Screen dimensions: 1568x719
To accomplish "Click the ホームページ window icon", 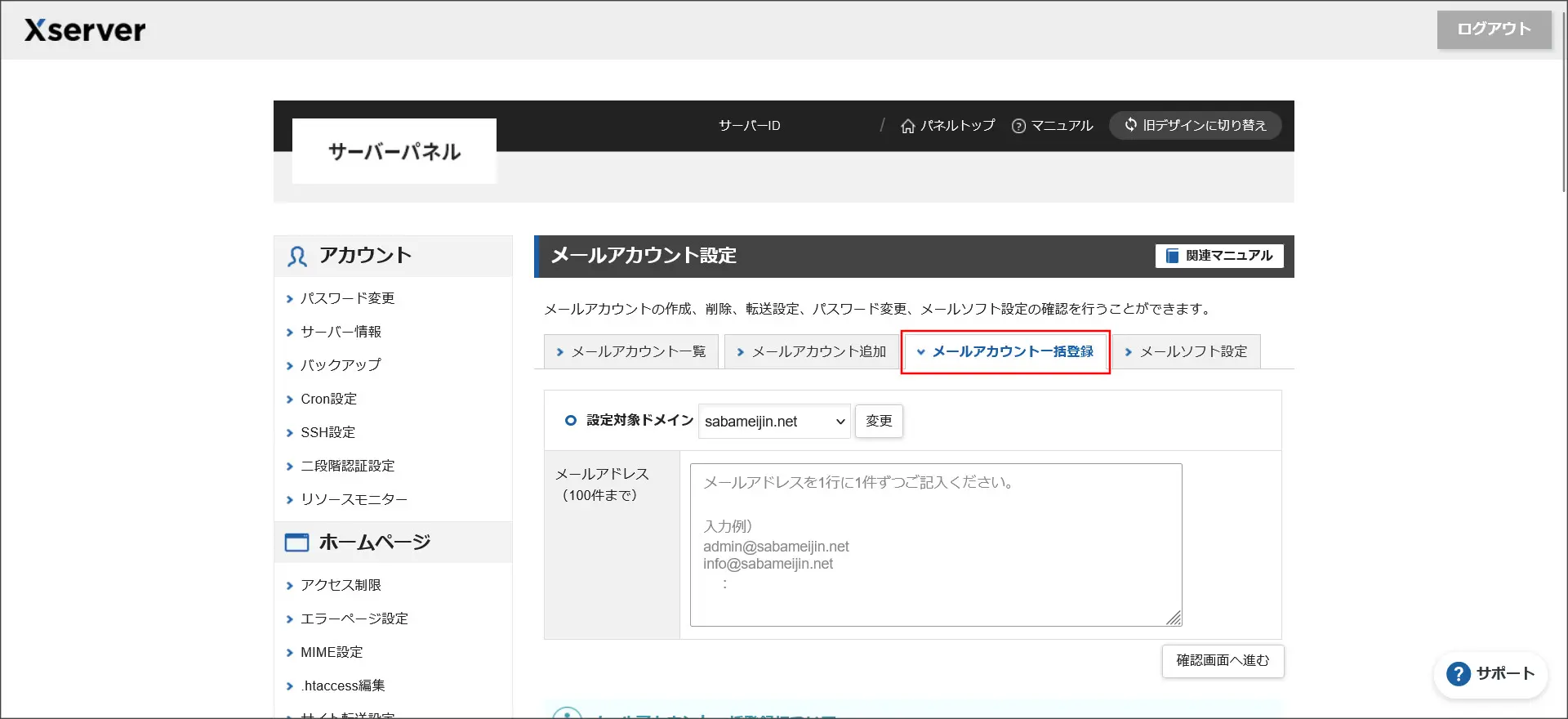I will [296, 543].
